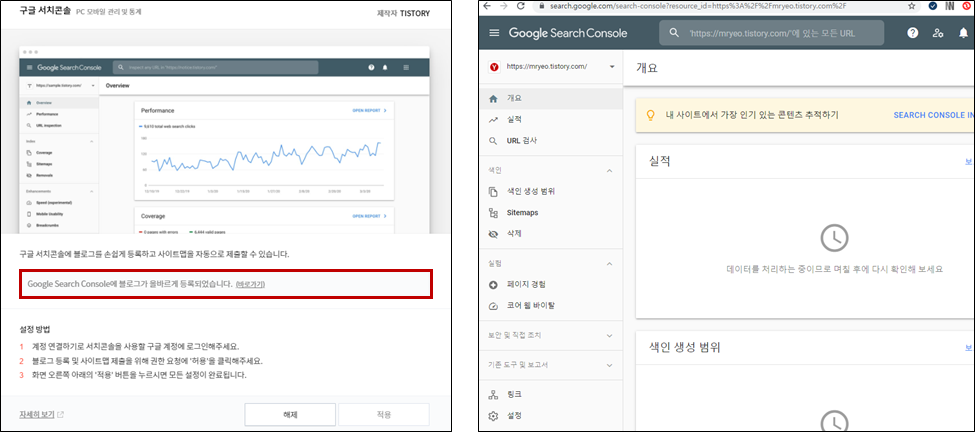Click the Search Console preview thumbnail
Image resolution: width=975 pixels, height=432 pixels.
coord(226,141)
